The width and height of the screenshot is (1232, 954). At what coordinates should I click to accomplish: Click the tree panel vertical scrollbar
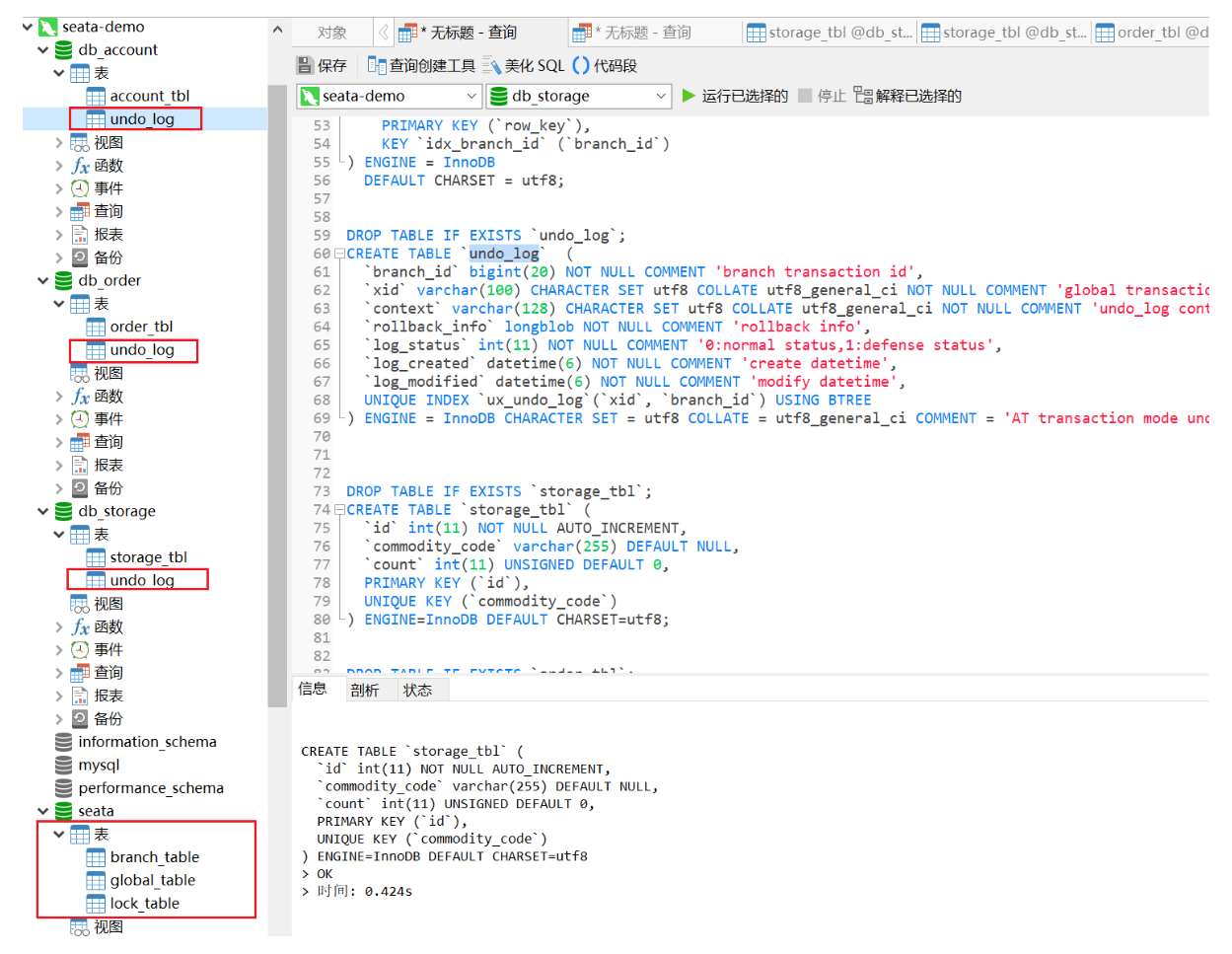[276, 395]
